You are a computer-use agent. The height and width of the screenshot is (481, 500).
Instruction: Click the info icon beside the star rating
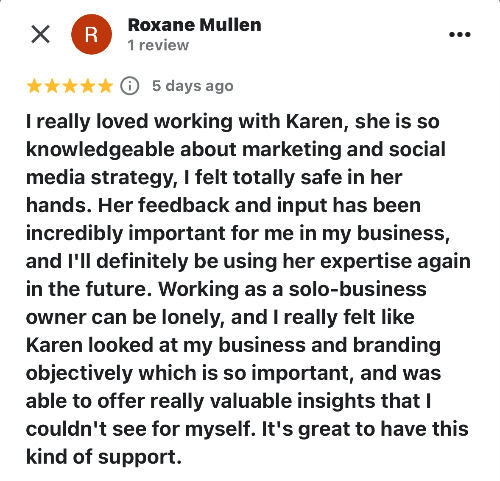click(x=130, y=86)
